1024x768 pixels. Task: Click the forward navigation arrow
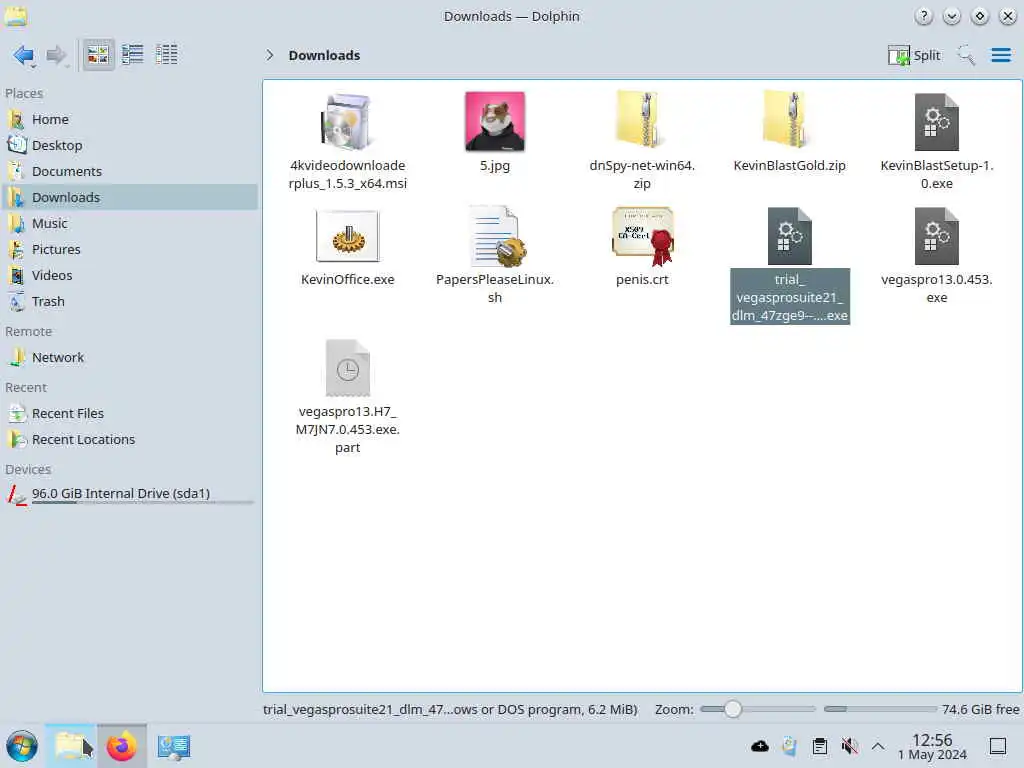[57, 56]
